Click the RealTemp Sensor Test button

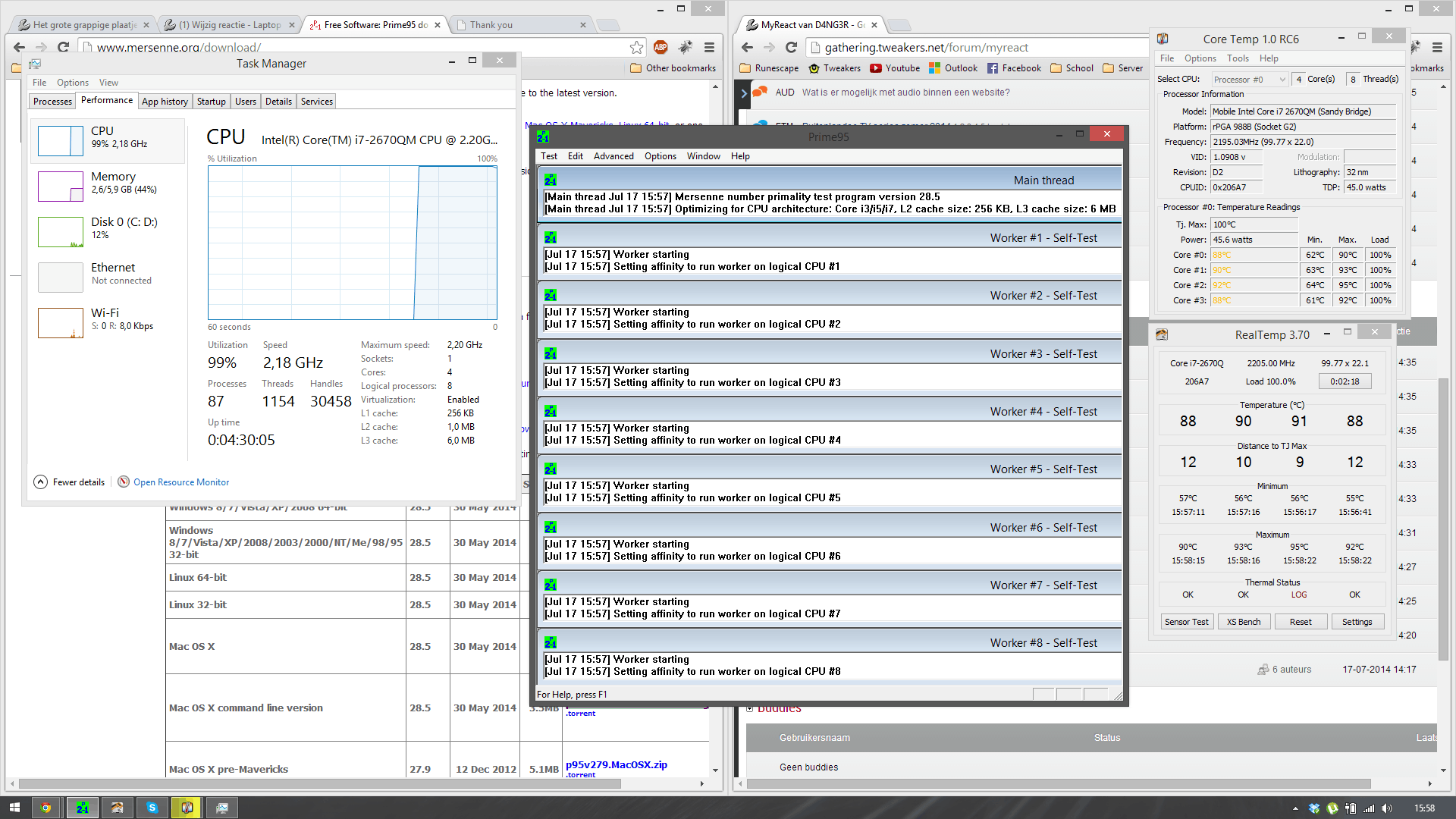click(x=1186, y=622)
